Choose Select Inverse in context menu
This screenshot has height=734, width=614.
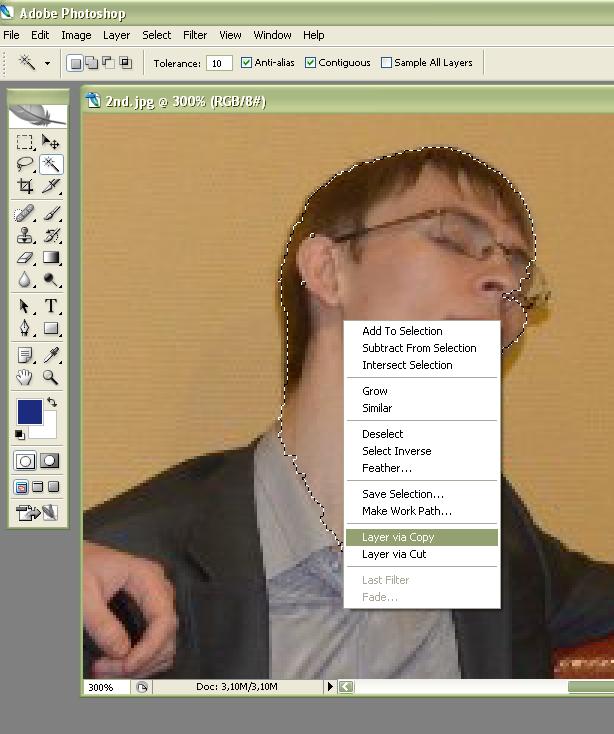click(x=422, y=451)
